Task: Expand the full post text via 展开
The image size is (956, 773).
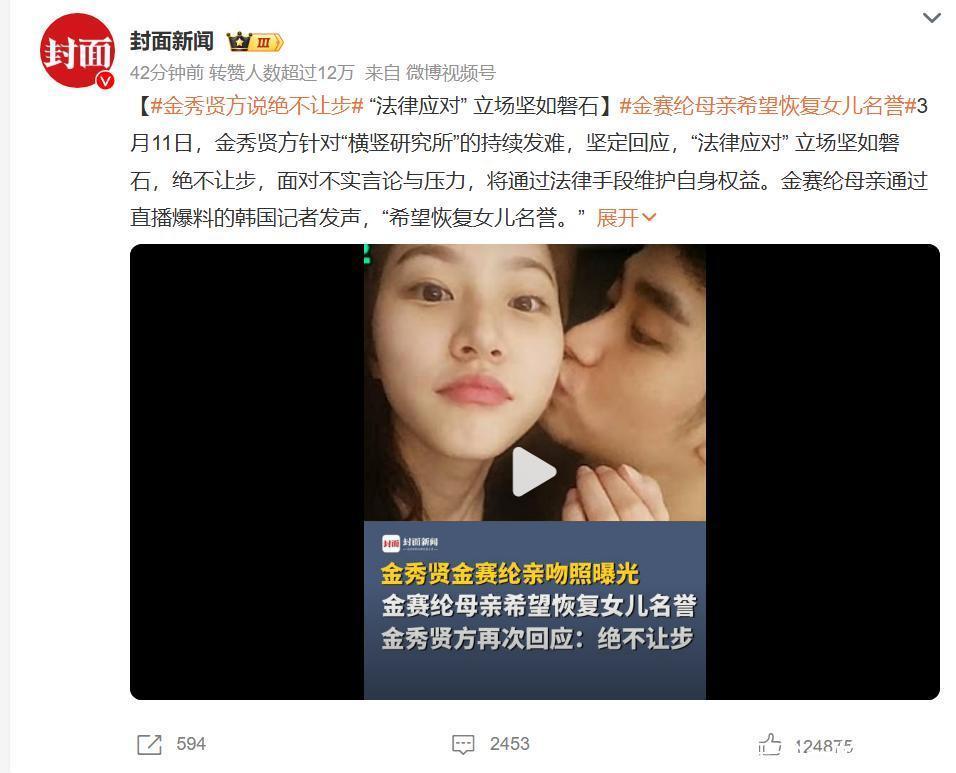Action: pos(618,217)
